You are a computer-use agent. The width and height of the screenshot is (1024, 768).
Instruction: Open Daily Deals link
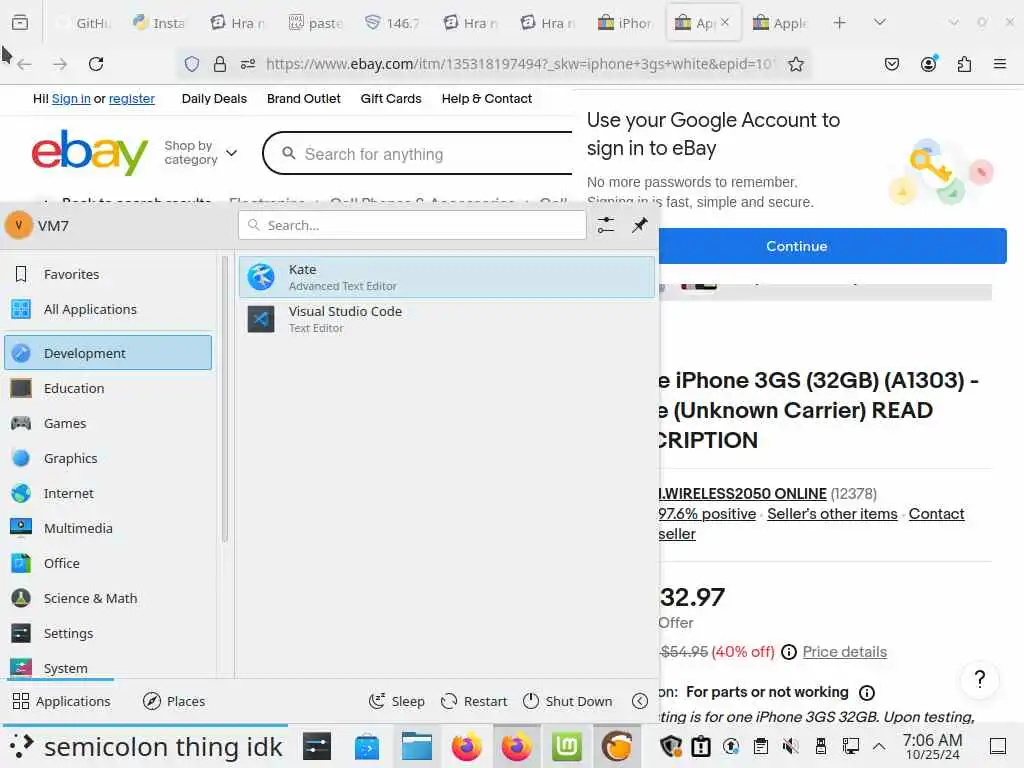point(214,99)
